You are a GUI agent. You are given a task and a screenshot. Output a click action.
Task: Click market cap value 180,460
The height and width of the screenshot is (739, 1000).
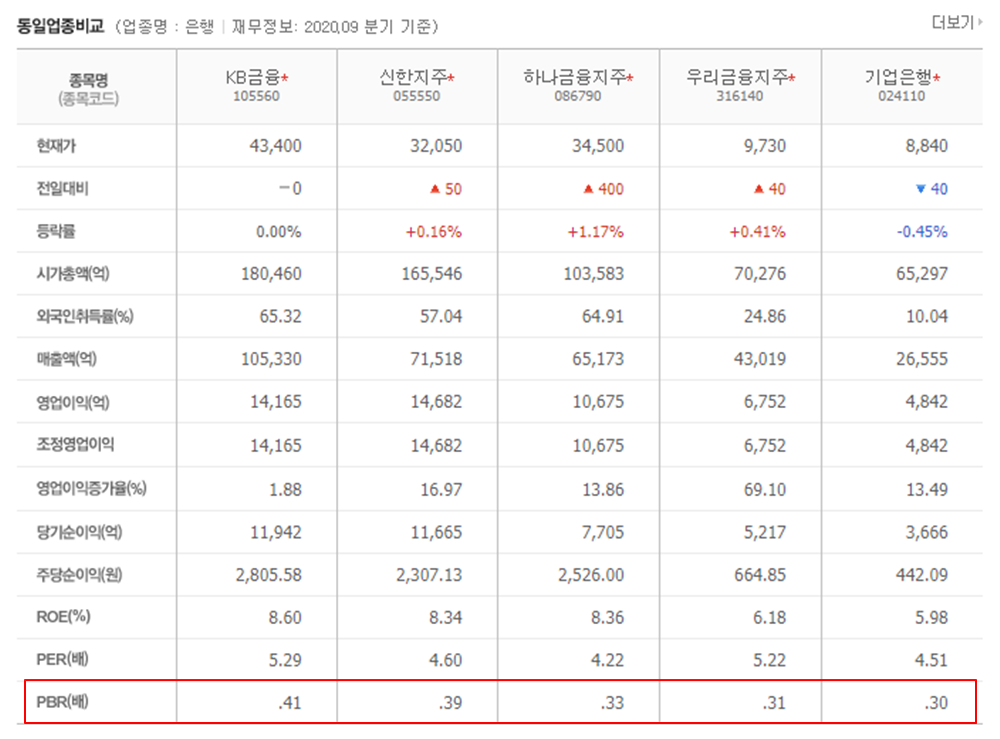point(271,274)
